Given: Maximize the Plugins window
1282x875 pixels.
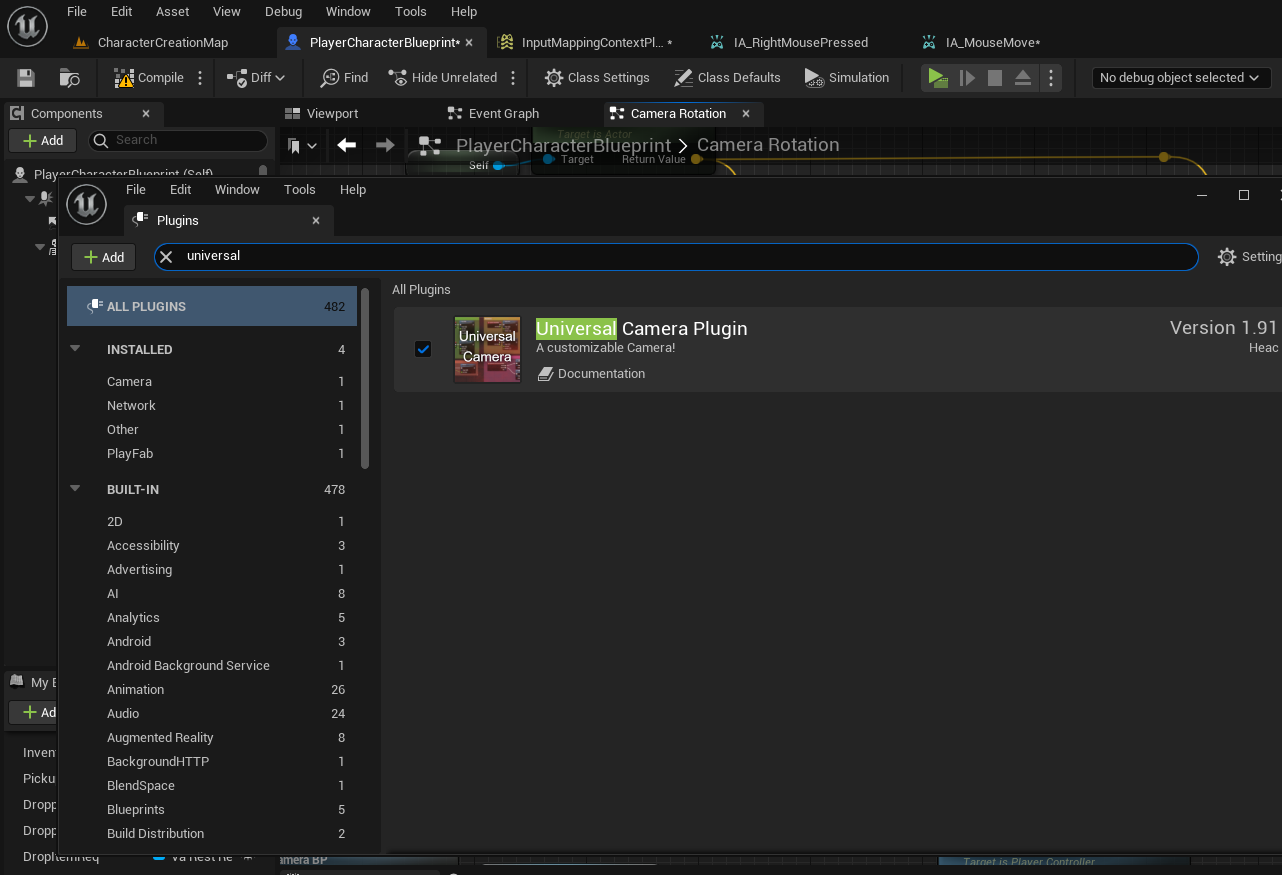Looking at the screenshot, I should pos(1244,195).
